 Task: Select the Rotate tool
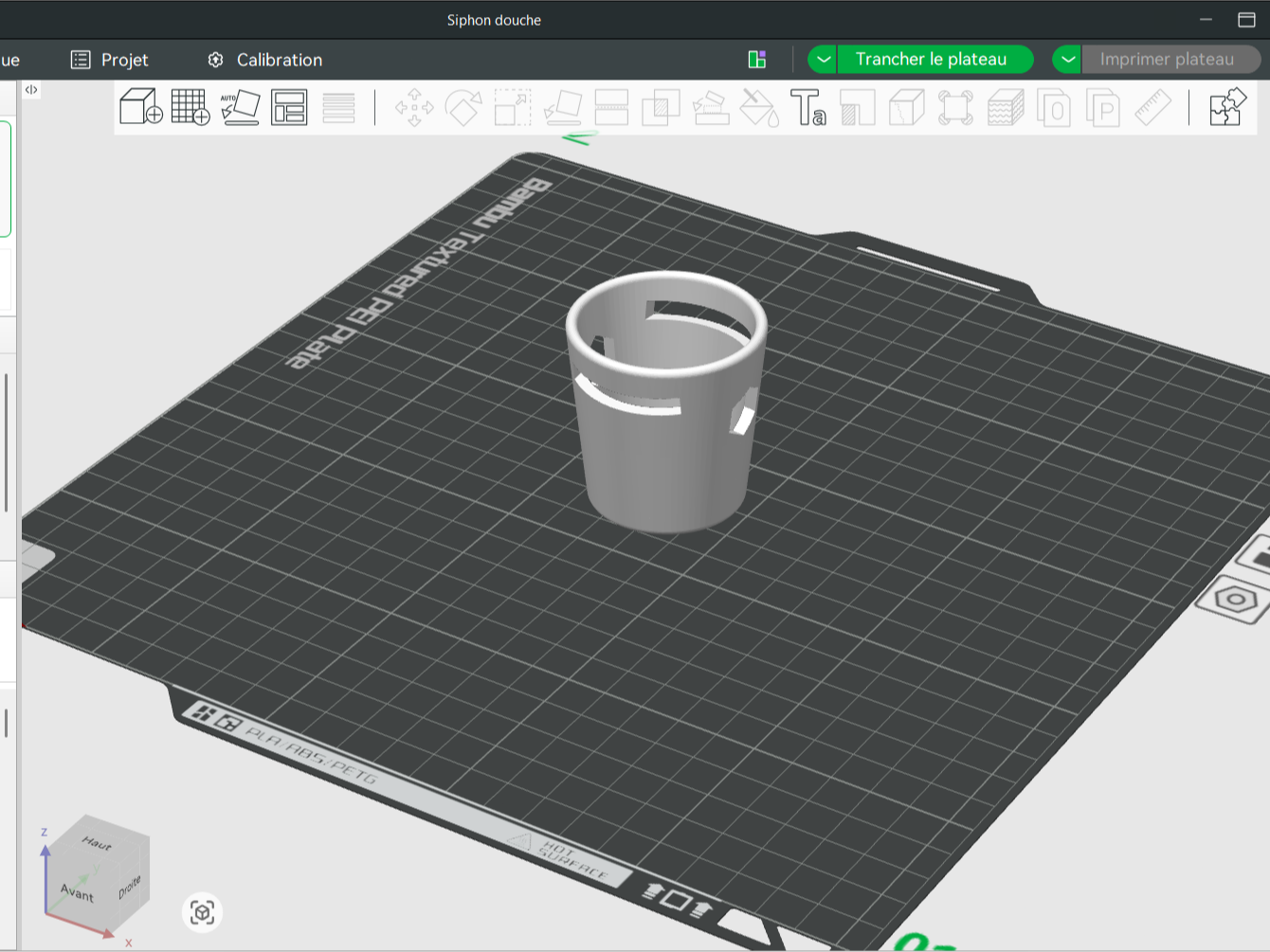pyautogui.click(x=463, y=107)
